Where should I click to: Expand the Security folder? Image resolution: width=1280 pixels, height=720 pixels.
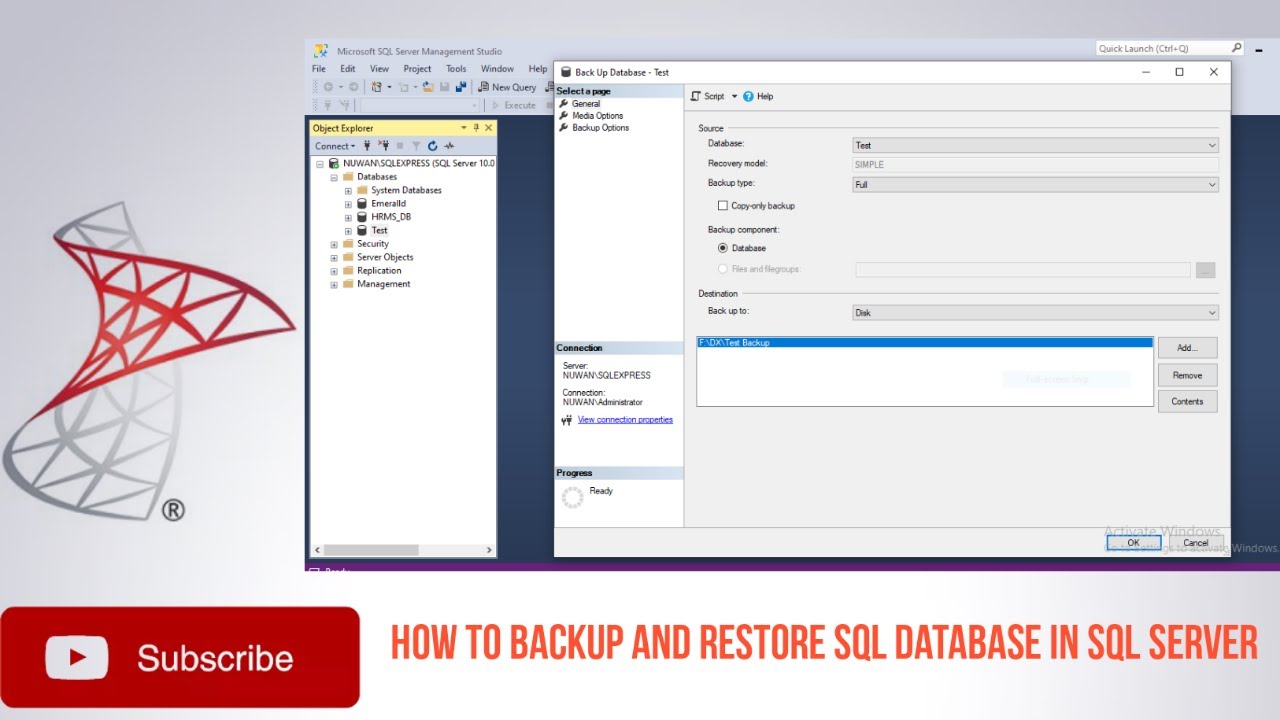pyautogui.click(x=334, y=244)
